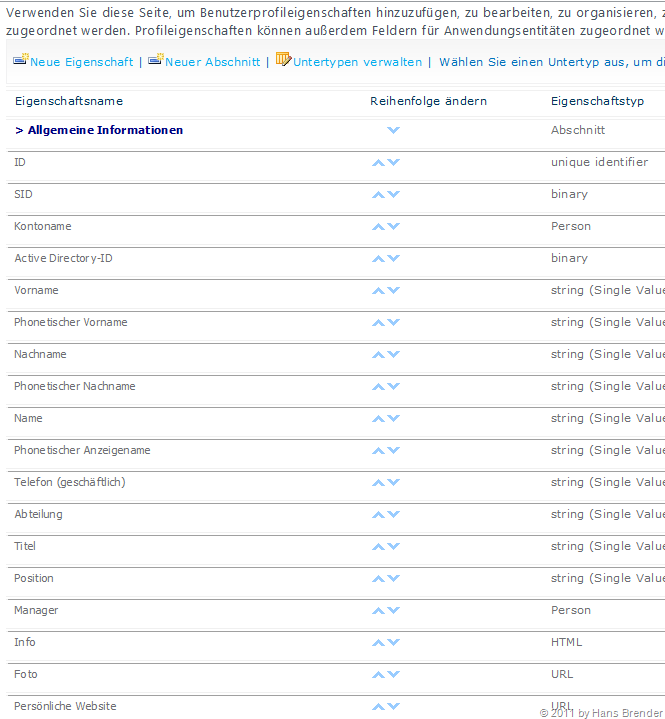Move Nachname property down
This screenshot has width=665, height=719.
[x=393, y=355]
